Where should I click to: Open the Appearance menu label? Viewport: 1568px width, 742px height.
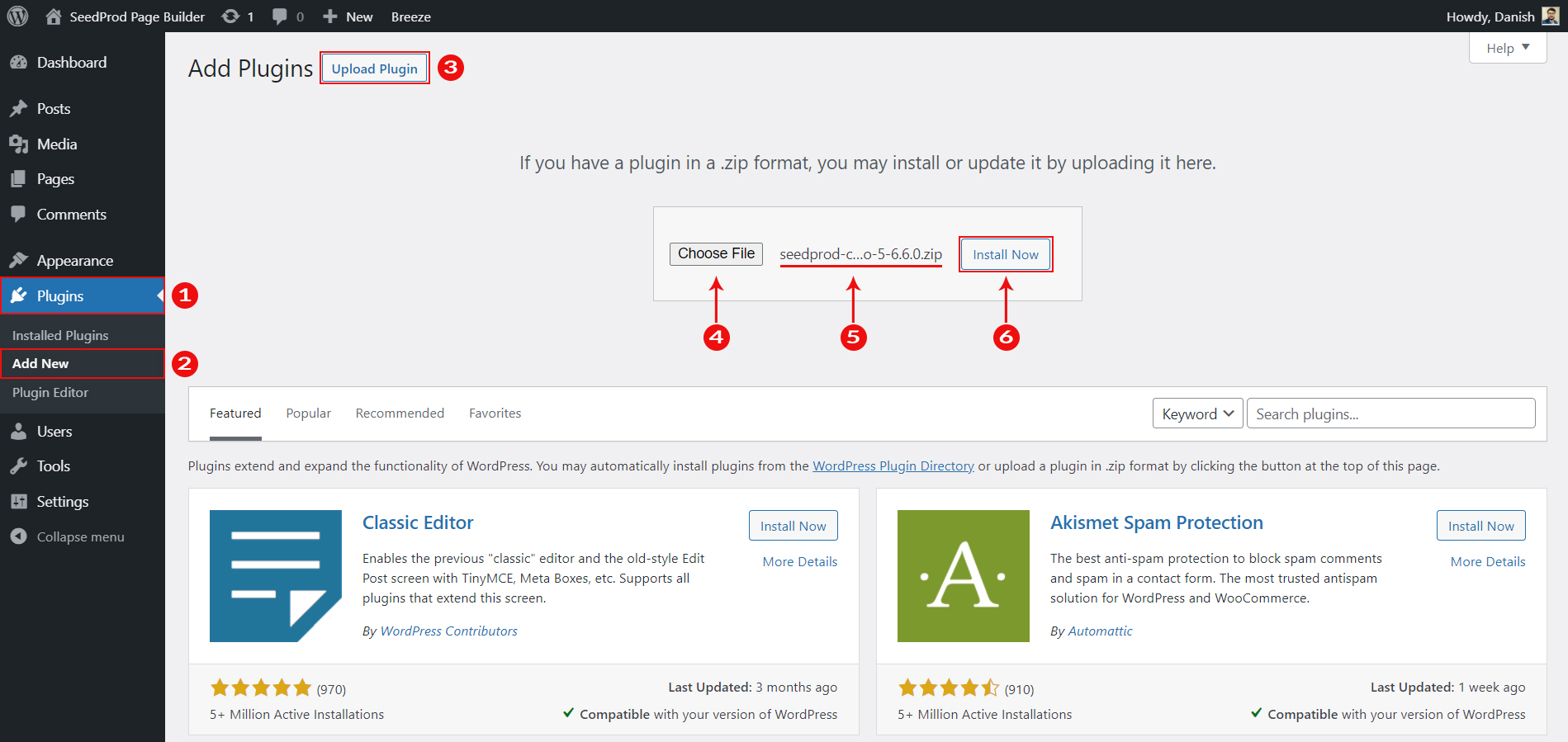(x=75, y=261)
